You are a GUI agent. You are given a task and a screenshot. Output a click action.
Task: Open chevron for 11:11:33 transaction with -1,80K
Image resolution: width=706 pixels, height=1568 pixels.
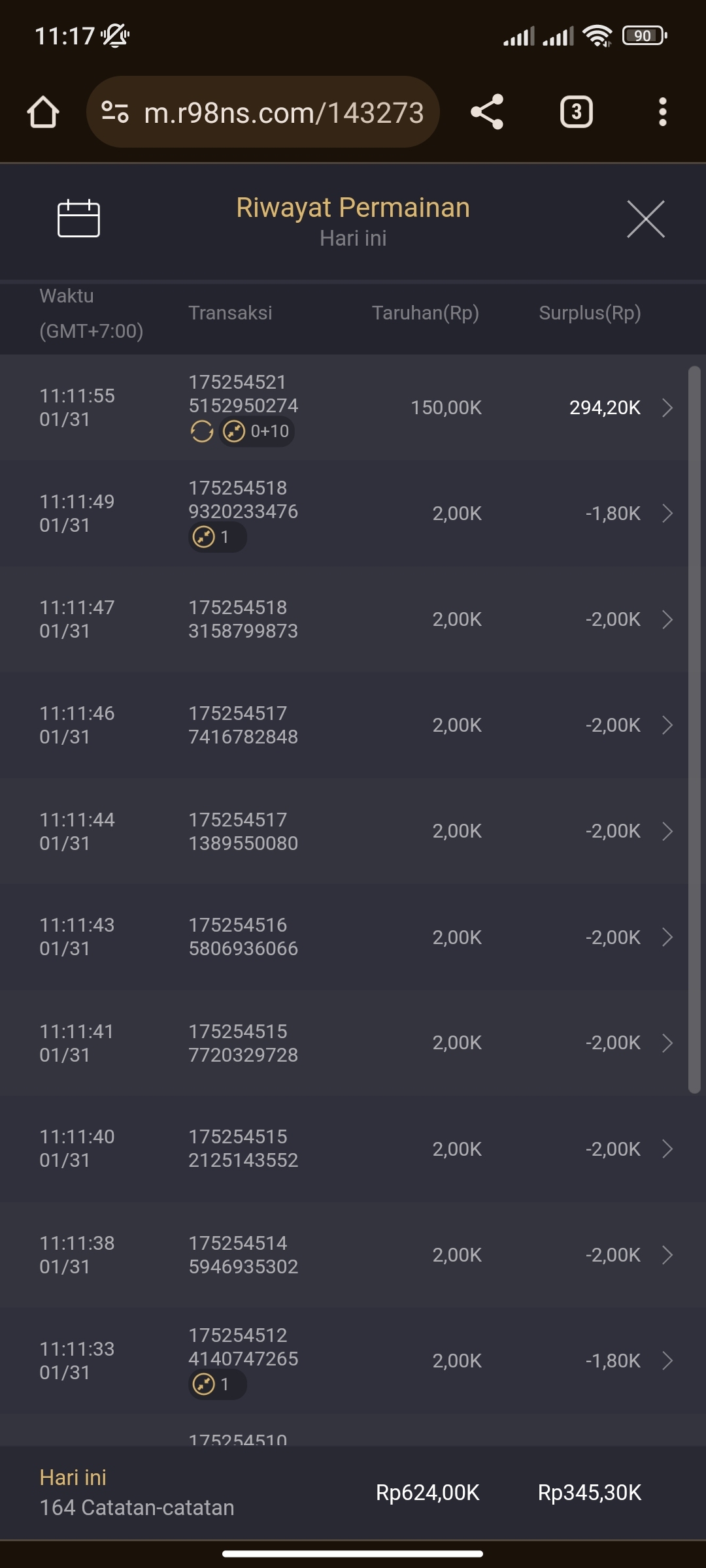tap(667, 1361)
